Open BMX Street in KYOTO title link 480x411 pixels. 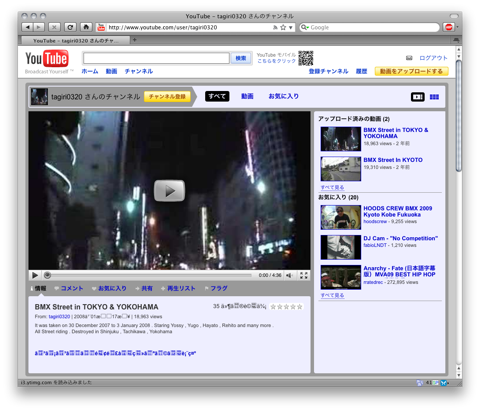tap(393, 160)
